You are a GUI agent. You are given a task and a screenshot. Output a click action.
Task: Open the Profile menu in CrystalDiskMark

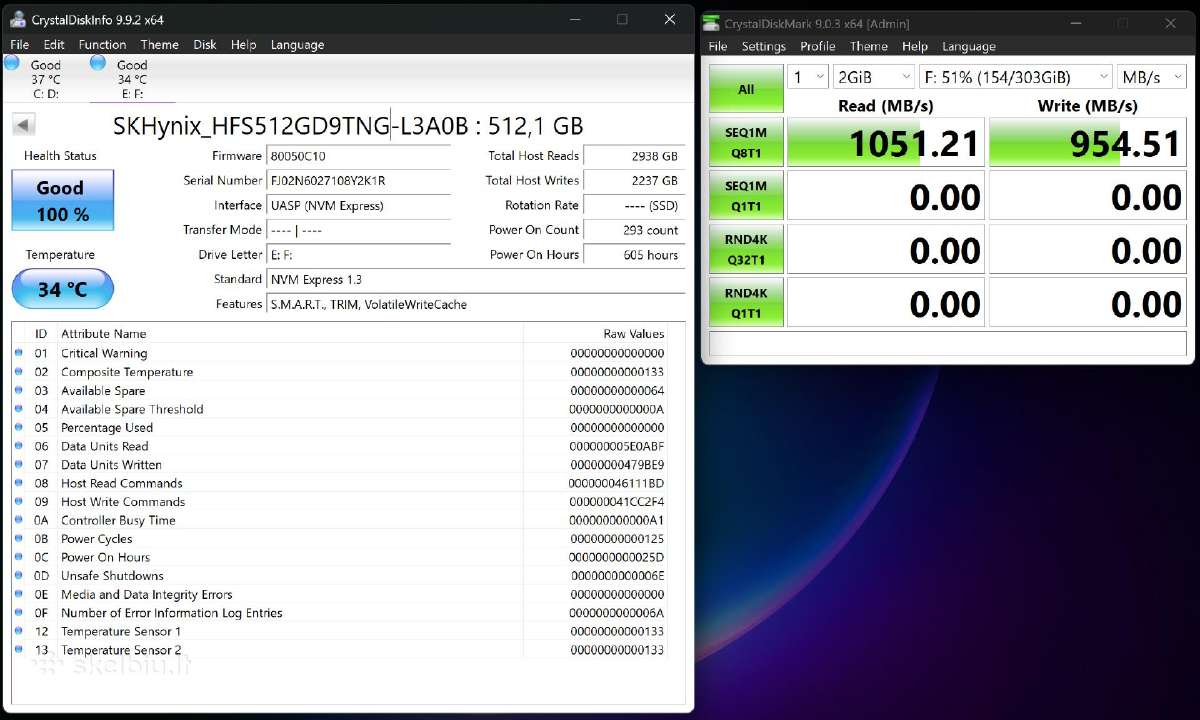point(818,46)
